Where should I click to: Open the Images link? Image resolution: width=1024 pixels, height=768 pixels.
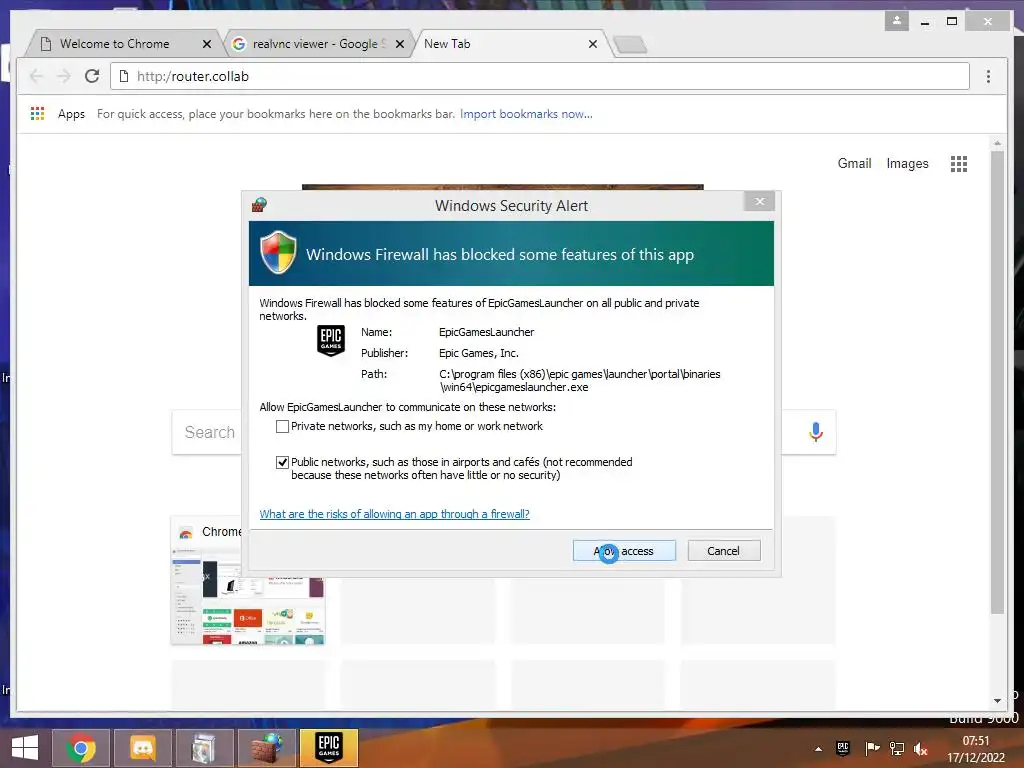point(907,163)
